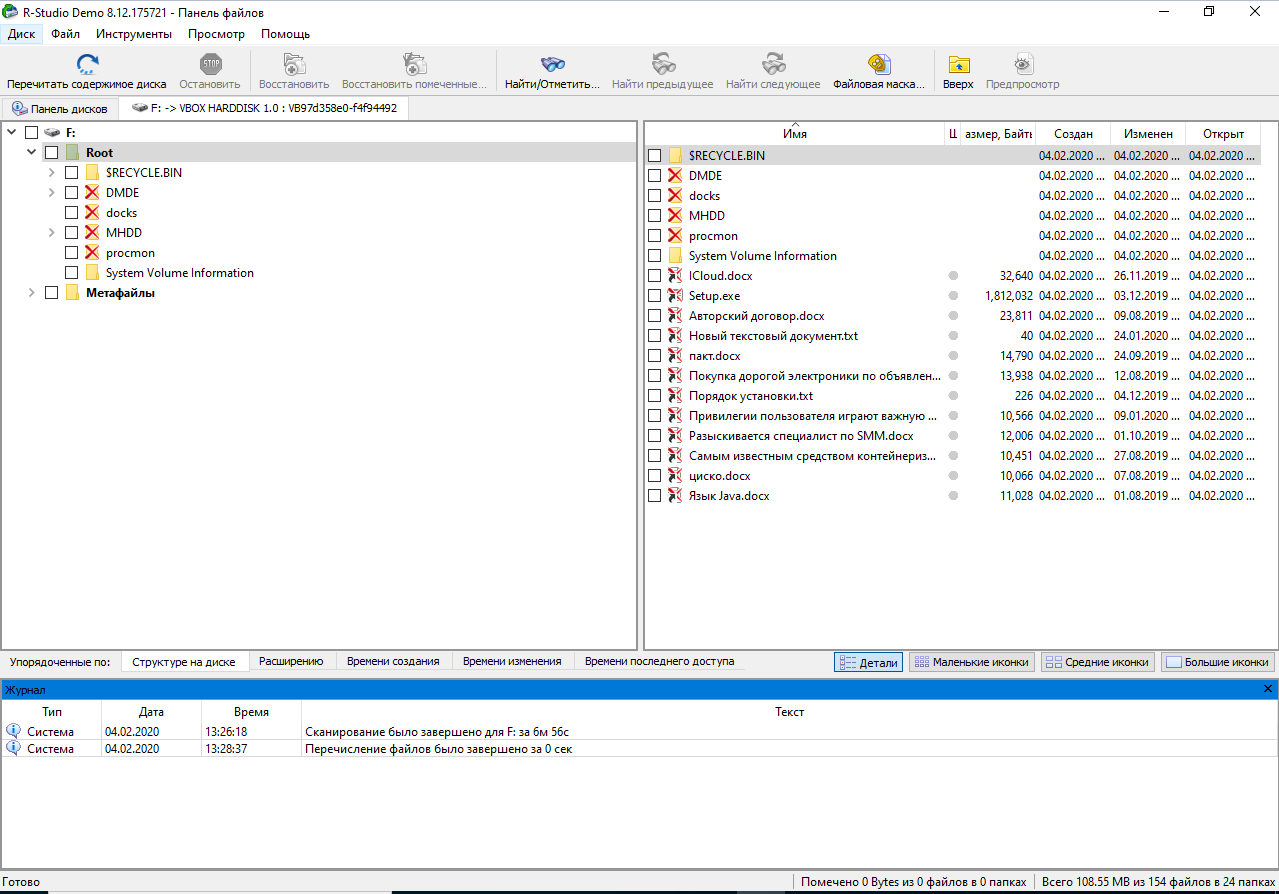Open Find/Mark binoculars tool
The height and width of the screenshot is (894, 1279).
552,65
